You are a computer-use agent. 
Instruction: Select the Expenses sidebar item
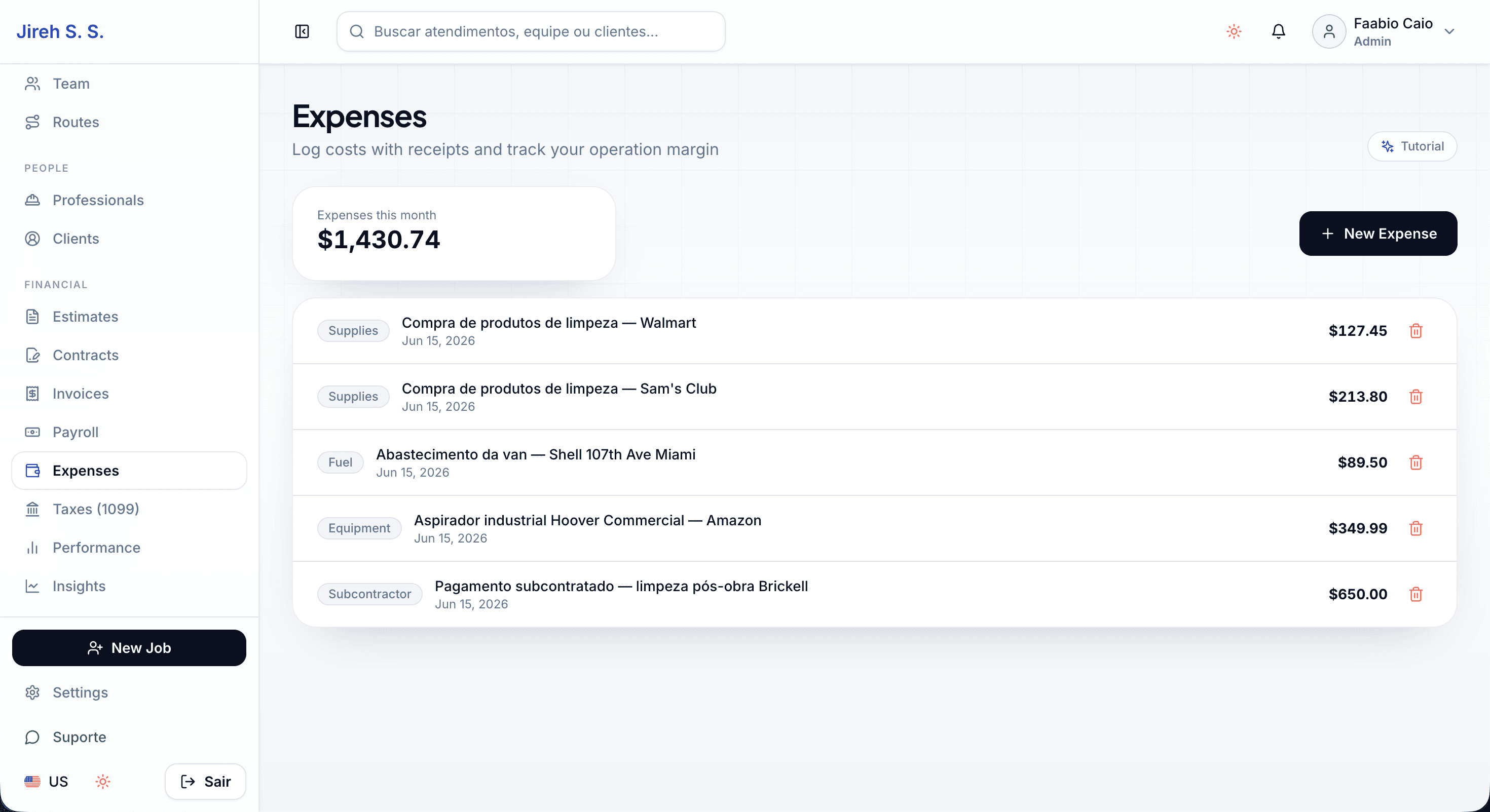129,471
